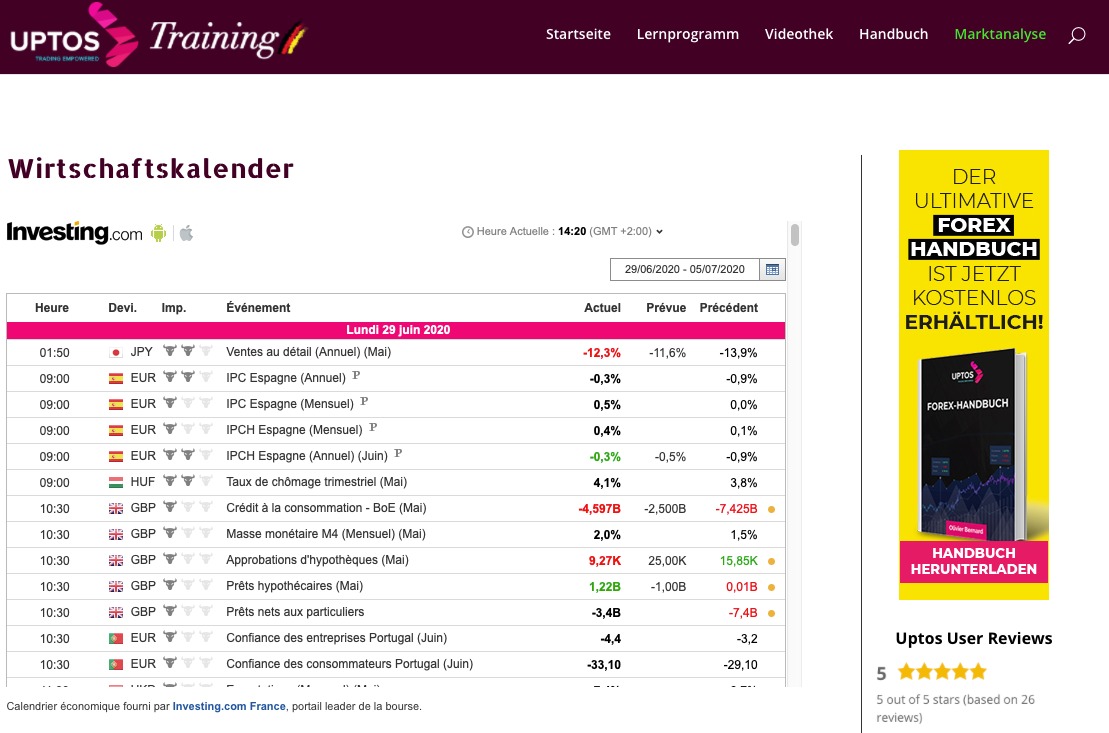Select the Marktanalyse menu item
The image size is (1109, 733).
(x=1000, y=34)
